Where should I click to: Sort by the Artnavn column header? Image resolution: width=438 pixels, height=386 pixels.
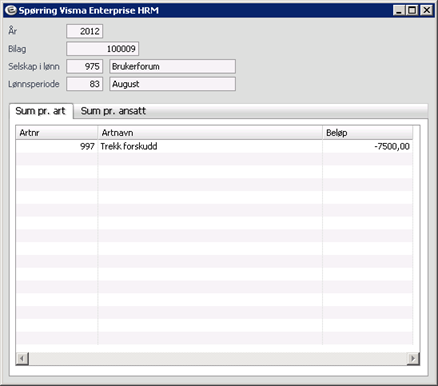pos(210,133)
